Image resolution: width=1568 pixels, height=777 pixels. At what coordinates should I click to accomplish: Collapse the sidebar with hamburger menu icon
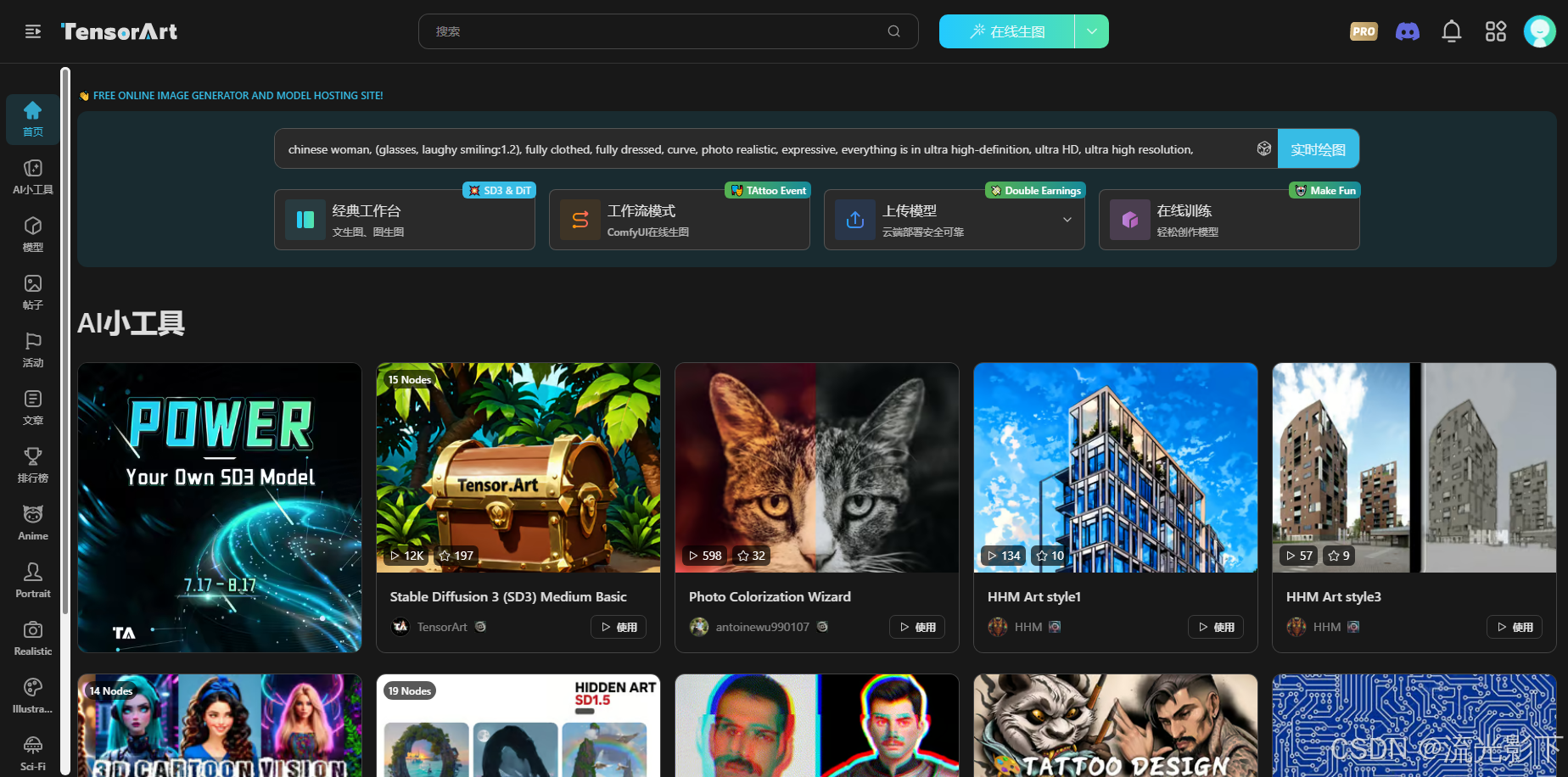pos(33,31)
